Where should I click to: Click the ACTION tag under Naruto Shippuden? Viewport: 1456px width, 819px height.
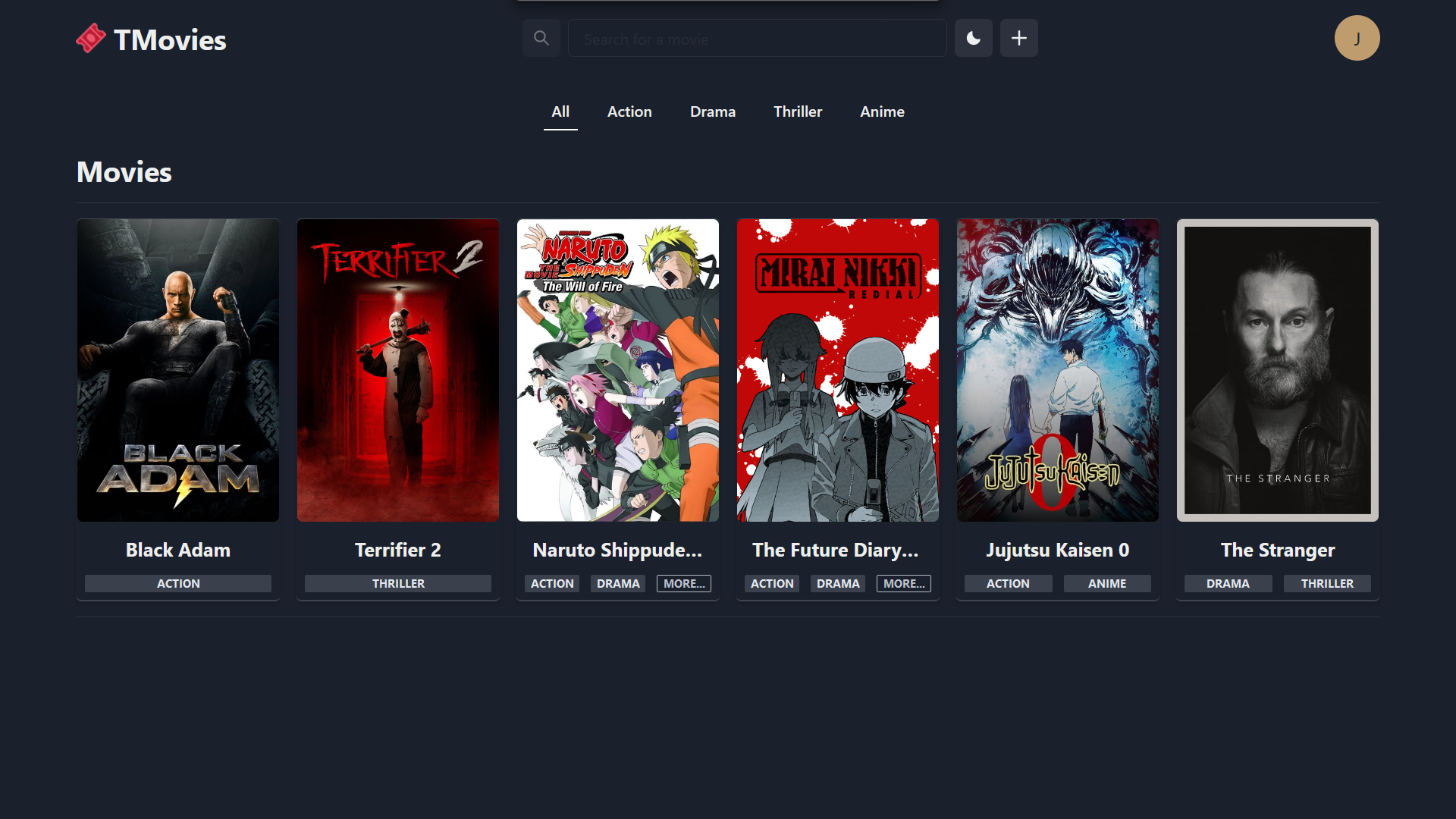click(x=552, y=583)
